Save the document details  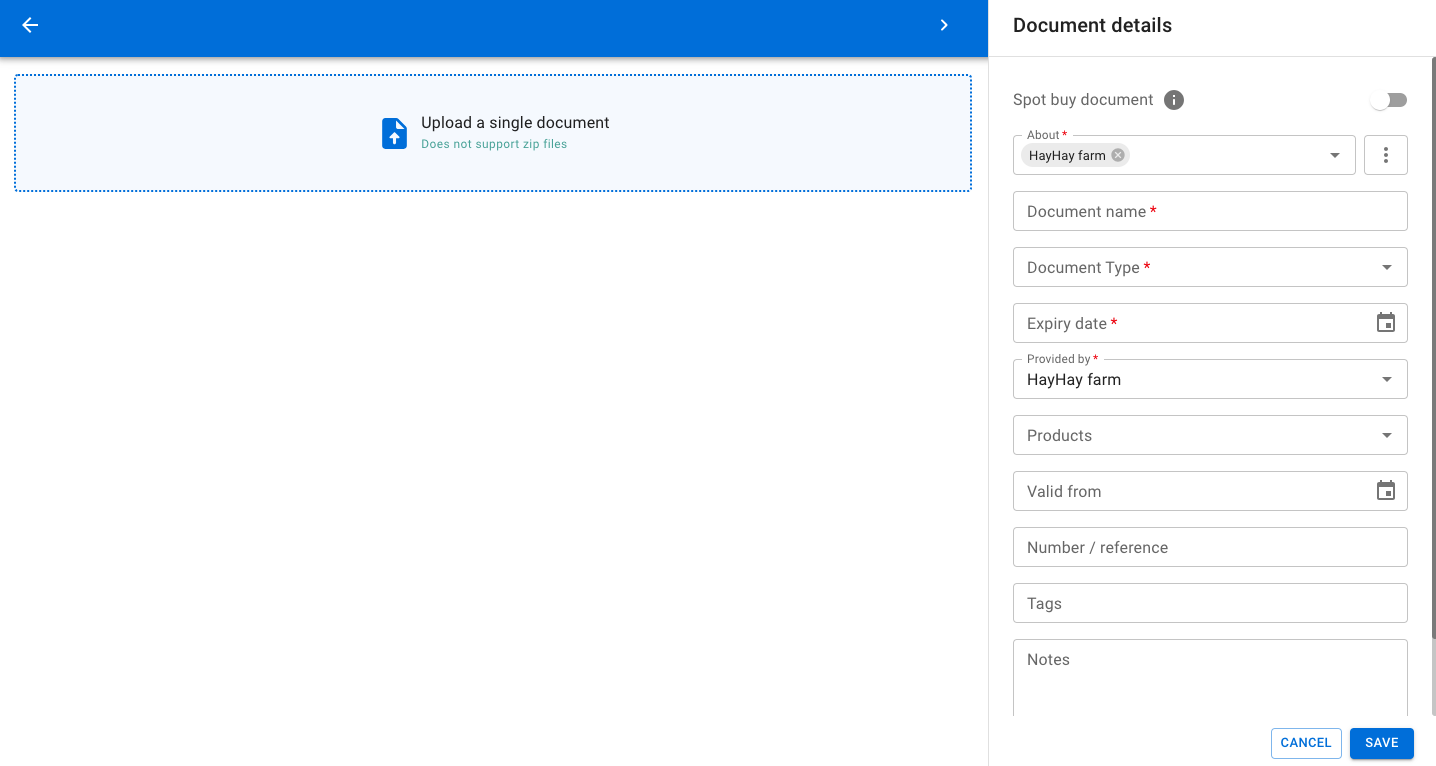point(1382,743)
